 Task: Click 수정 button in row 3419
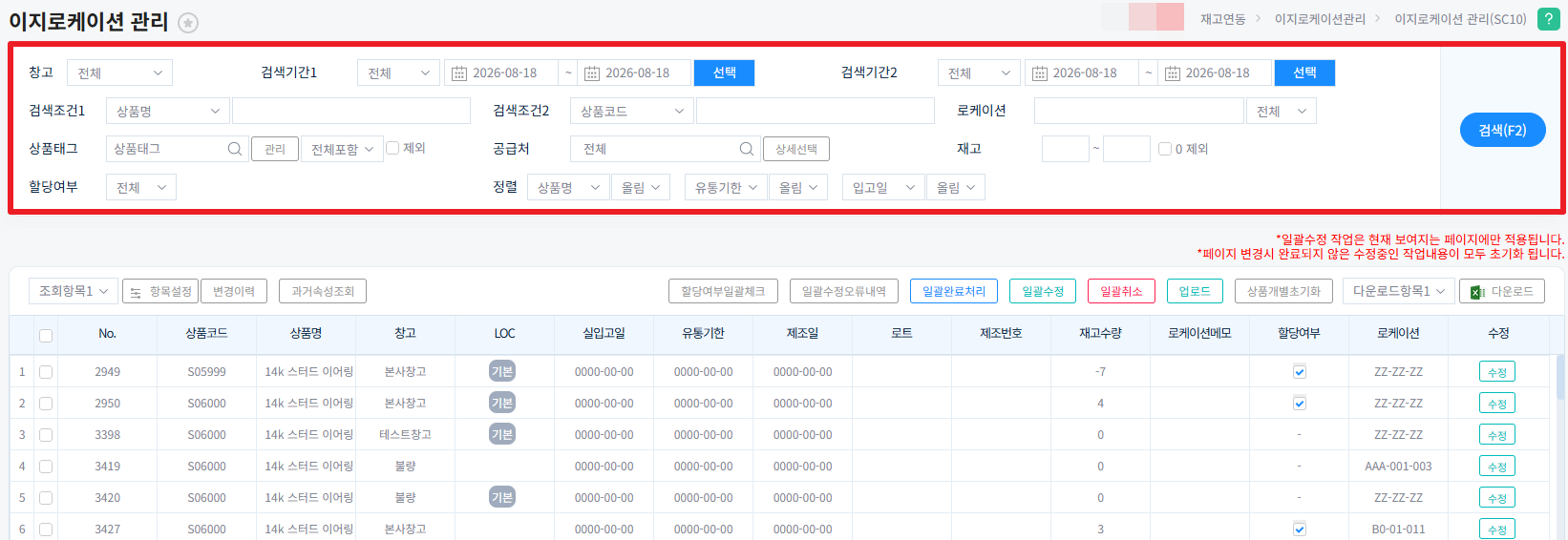pos(1497,467)
